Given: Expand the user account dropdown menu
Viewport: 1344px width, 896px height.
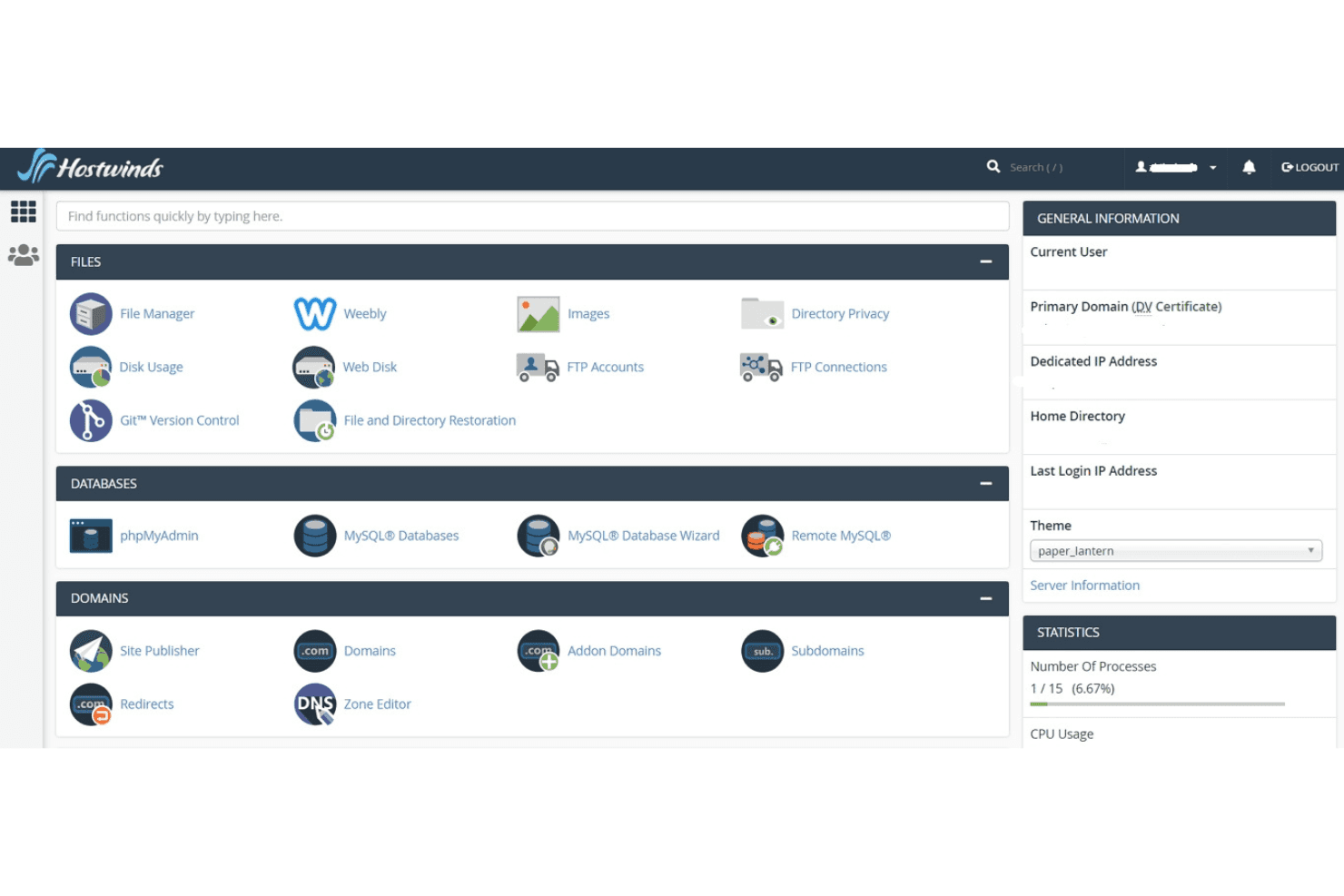Looking at the screenshot, I should pos(1175,167).
